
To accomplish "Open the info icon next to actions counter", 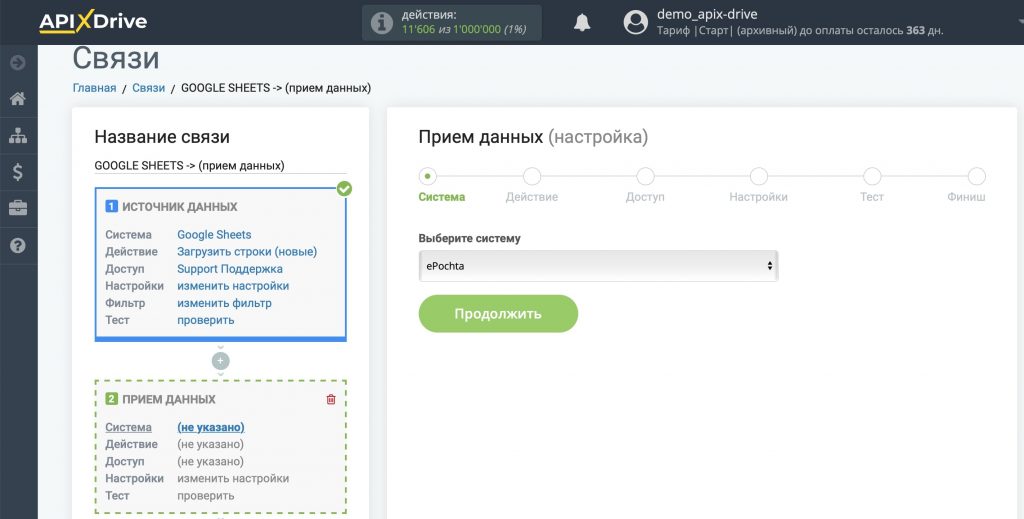I will tap(381, 23).
